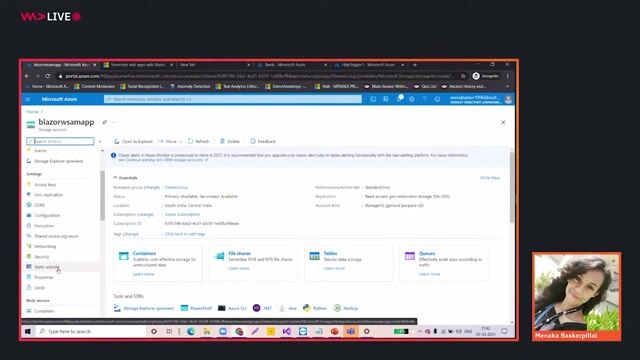This screenshot has height=360, width=640.
Task: Collapse the sidebar menu with the chevron
Action: (100, 141)
